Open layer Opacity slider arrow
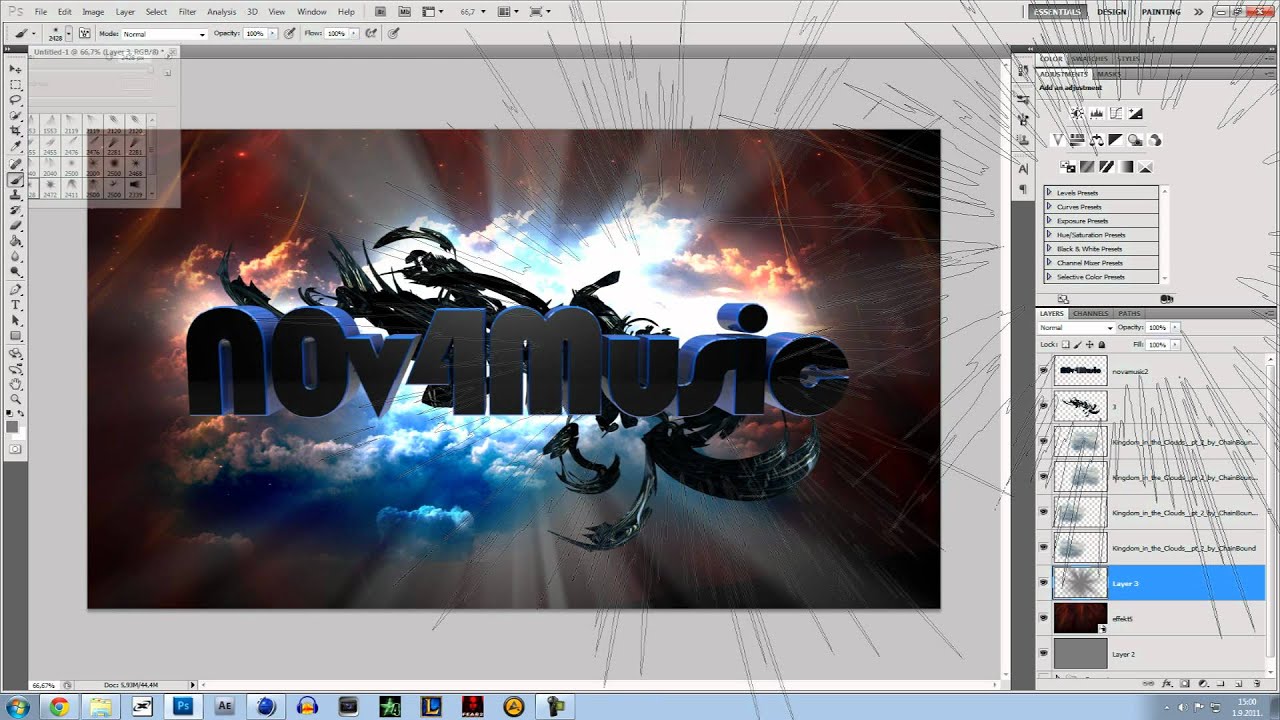 tap(1175, 327)
